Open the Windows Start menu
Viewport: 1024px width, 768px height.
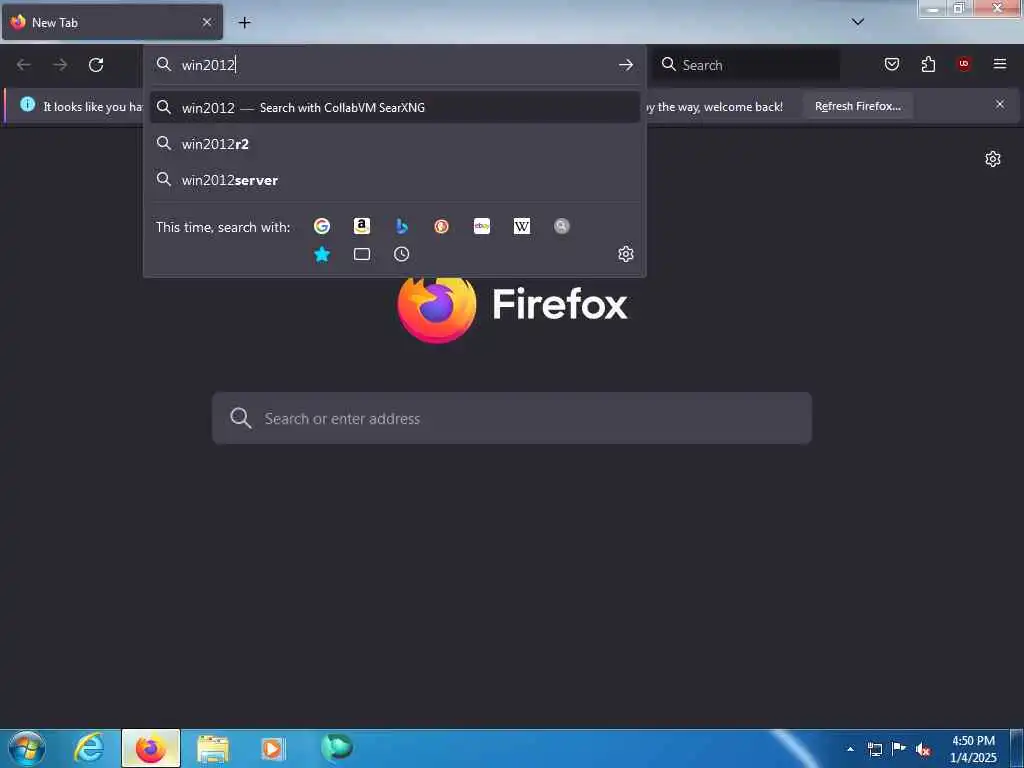point(27,748)
